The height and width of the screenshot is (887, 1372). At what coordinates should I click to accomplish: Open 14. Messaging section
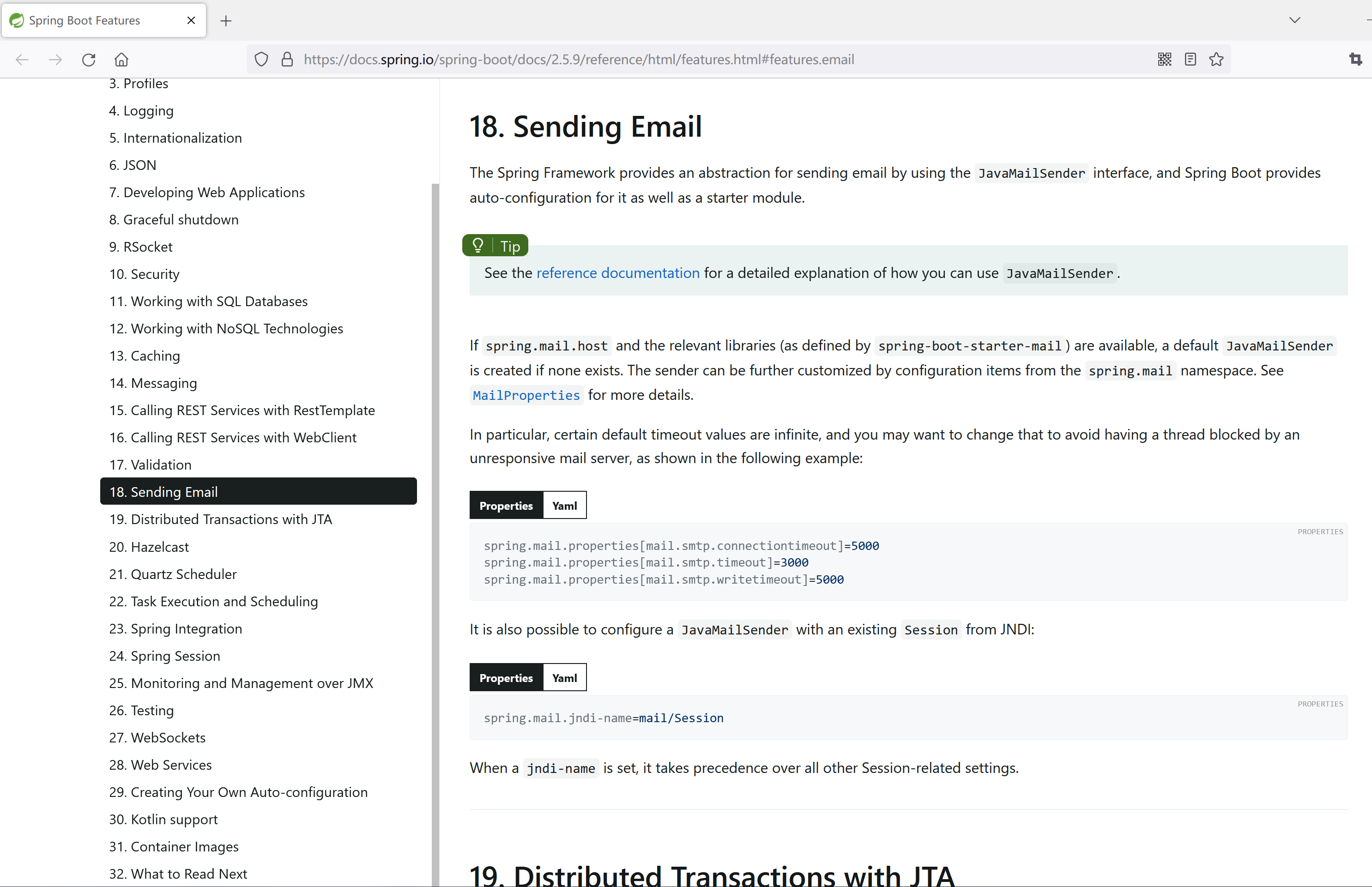[x=153, y=383]
